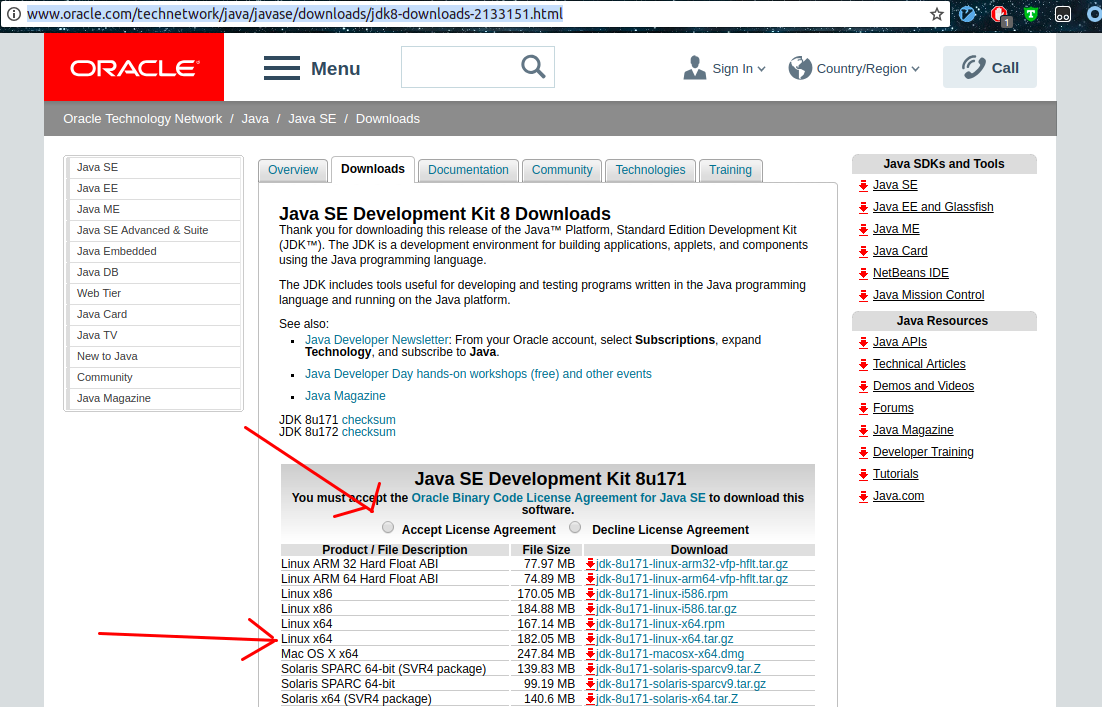Switch to the Technologies tab
The width and height of the screenshot is (1102, 707).
pyautogui.click(x=650, y=170)
